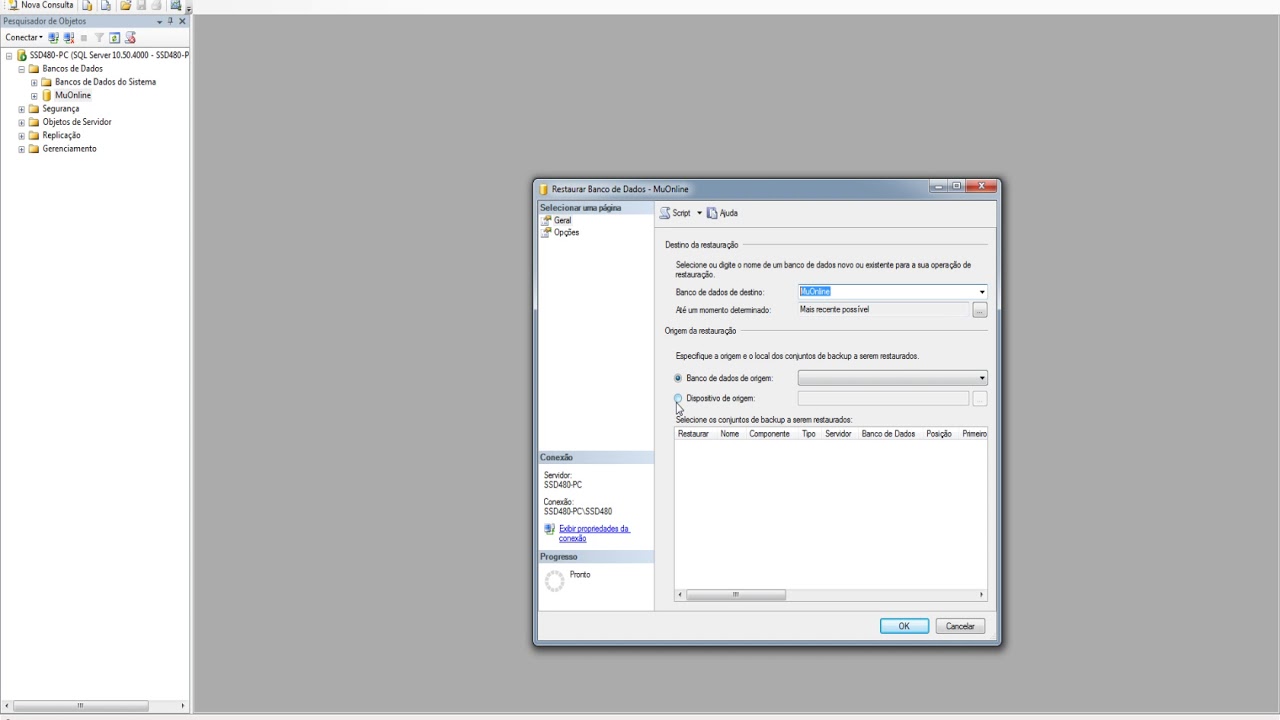Click the Nome column header
1280x720 pixels.
(730, 434)
